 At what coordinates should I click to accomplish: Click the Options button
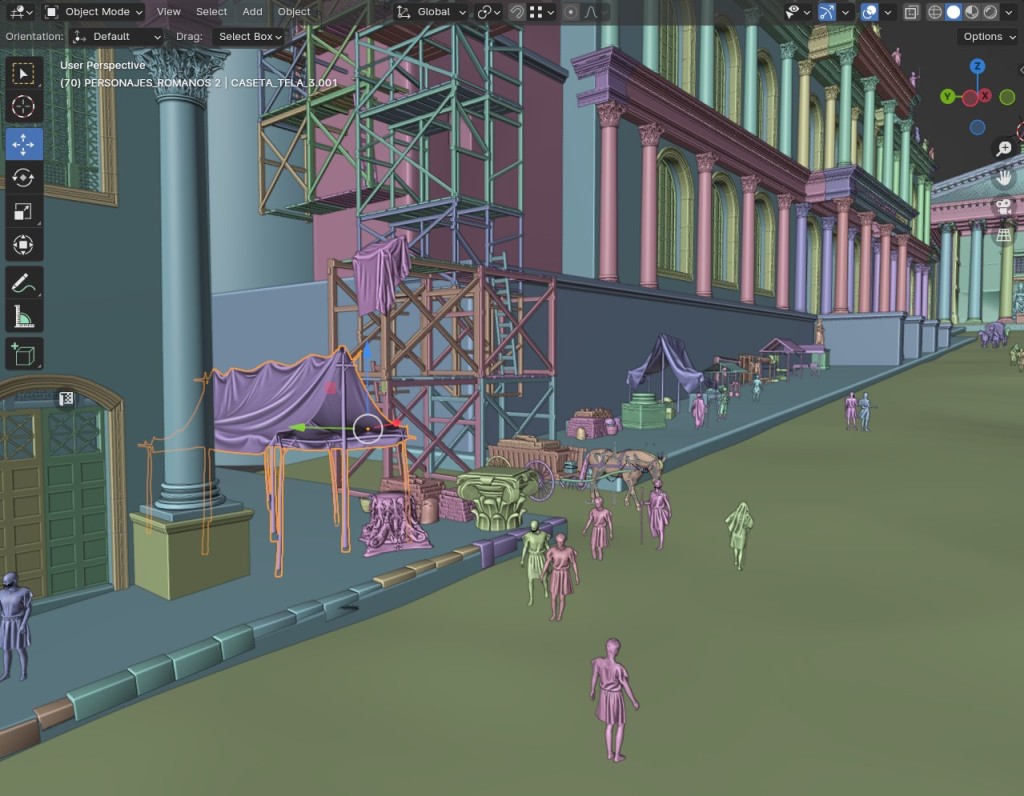click(988, 36)
